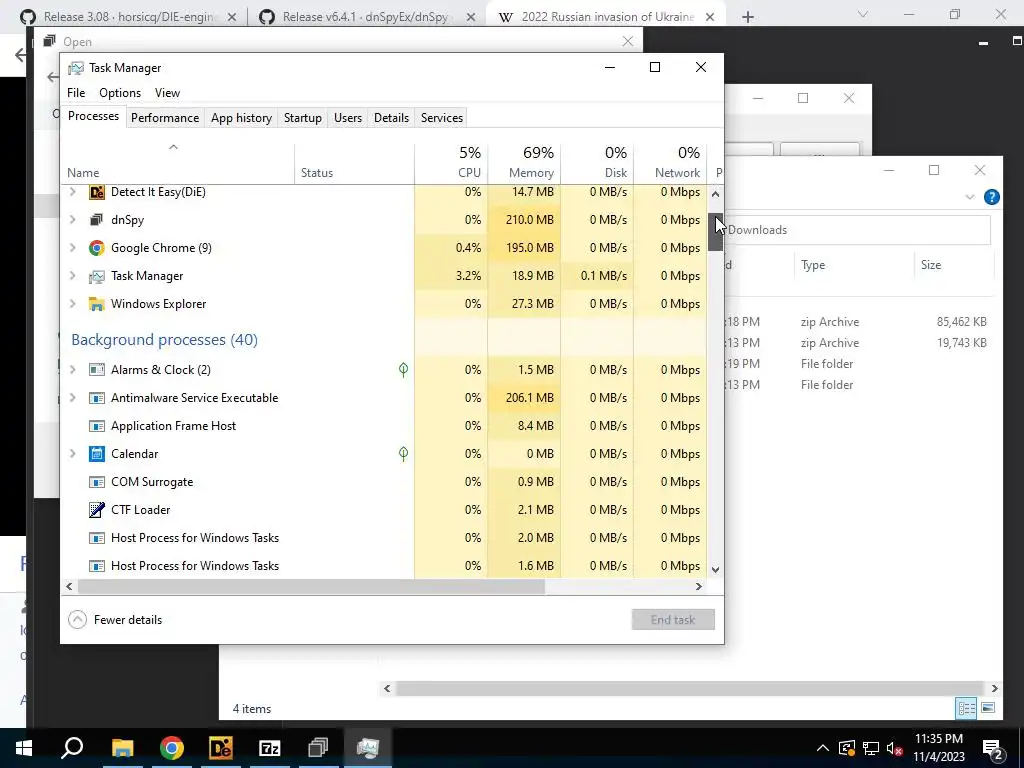Sort processes by the CPU column
Screen dimensions: 1024x768
451,161
